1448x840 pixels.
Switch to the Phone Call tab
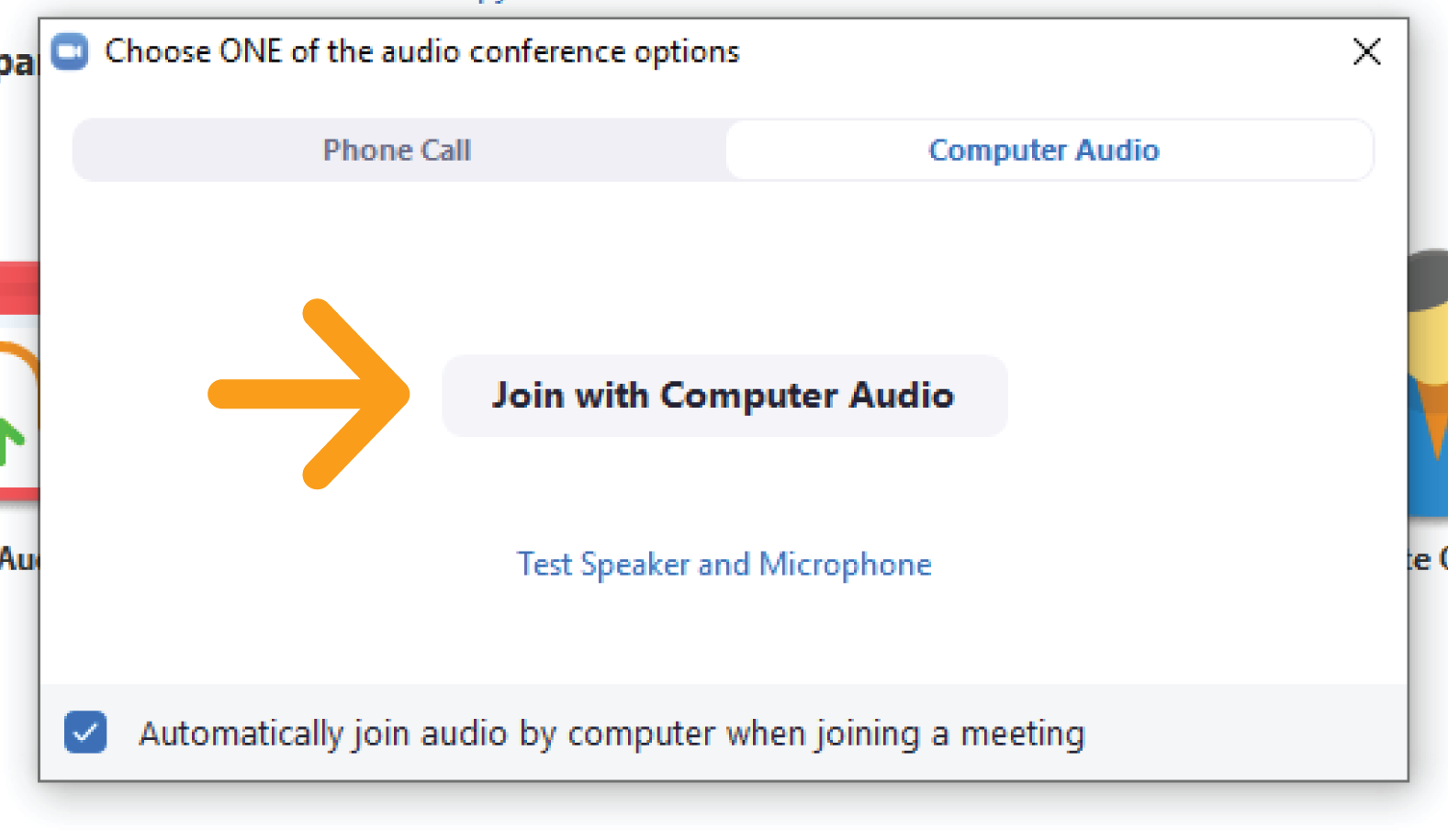[398, 150]
